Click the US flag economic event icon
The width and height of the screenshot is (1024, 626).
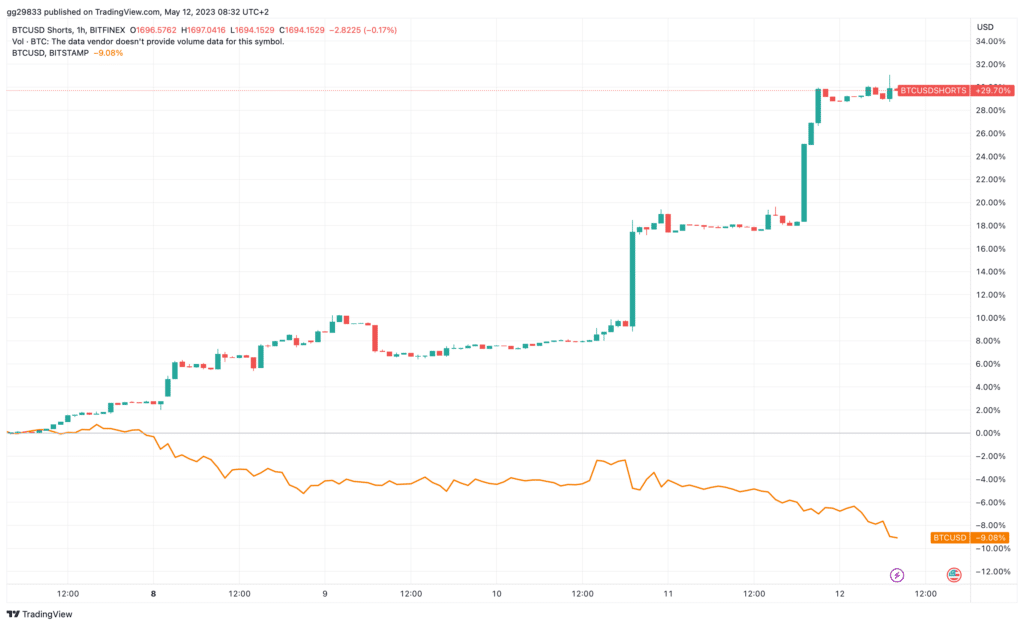[x=954, y=575]
